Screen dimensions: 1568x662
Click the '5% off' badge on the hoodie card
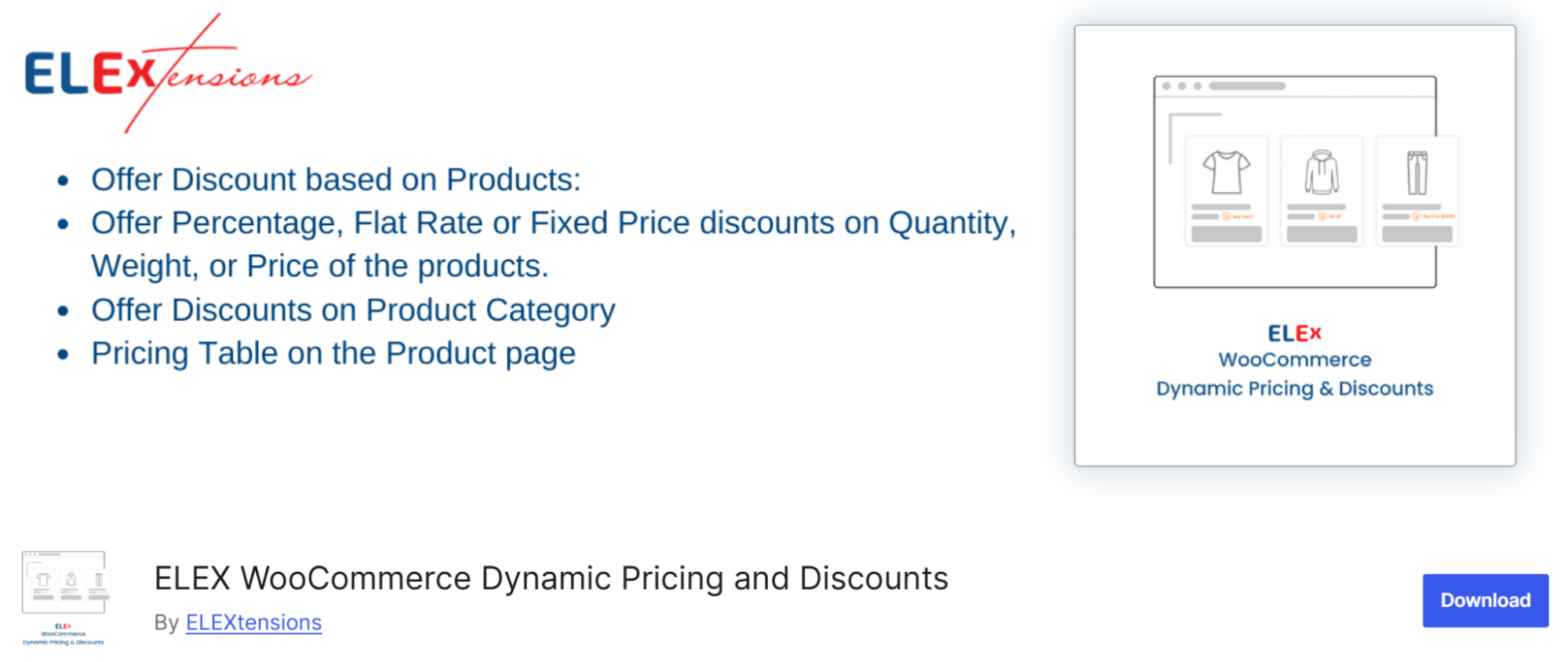pos(1328,216)
